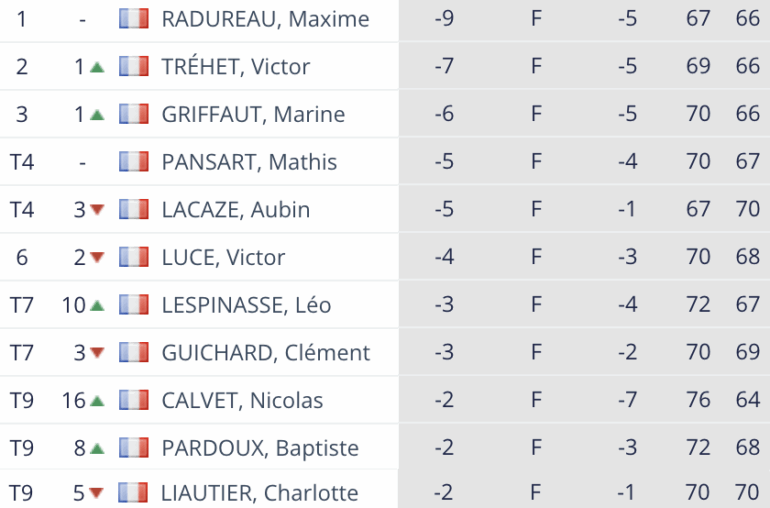The image size is (770, 508).
Task: Click the green up arrow in CALVET's row
Action: click(97, 401)
